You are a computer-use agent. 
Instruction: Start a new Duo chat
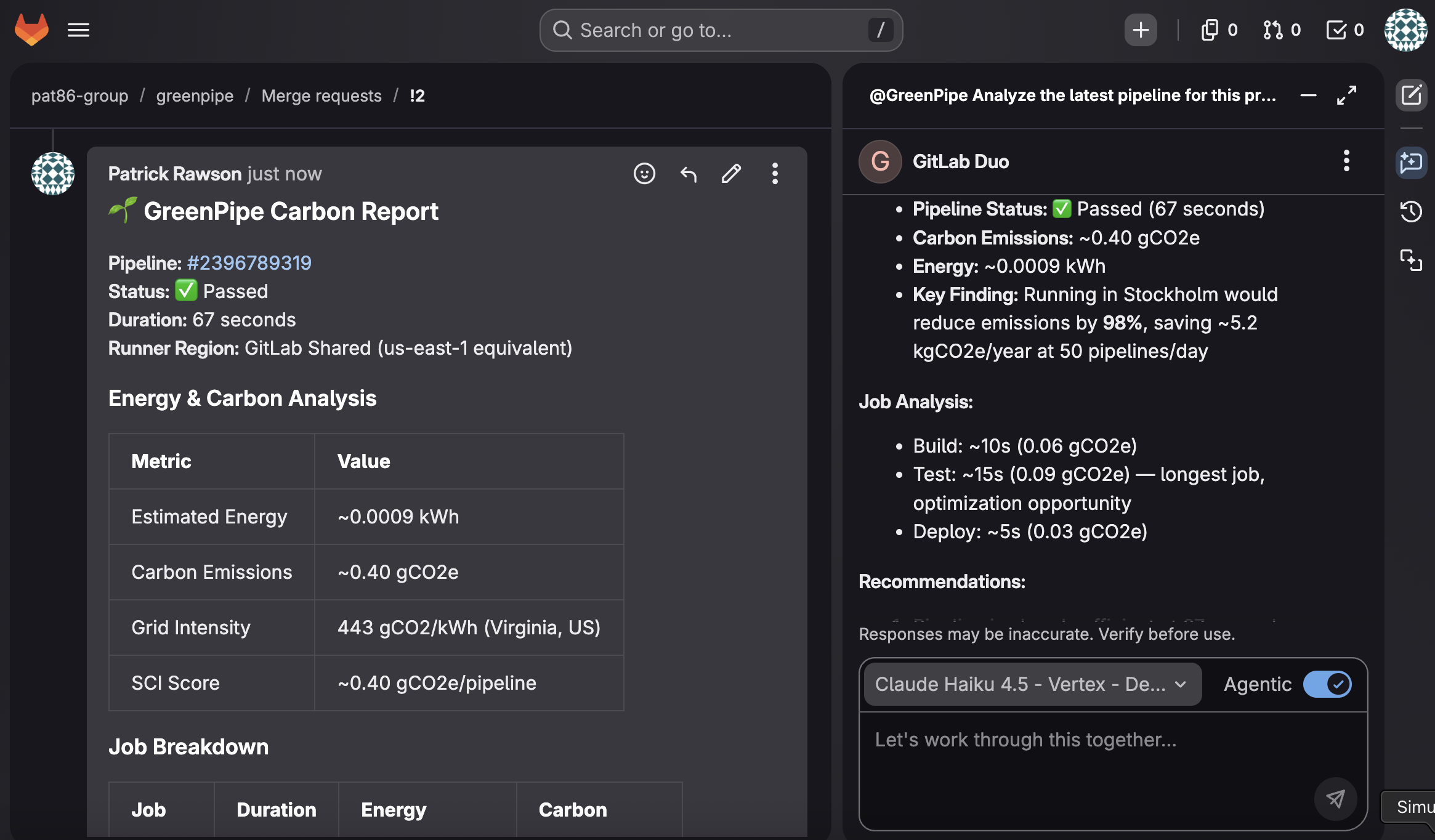(x=1411, y=95)
